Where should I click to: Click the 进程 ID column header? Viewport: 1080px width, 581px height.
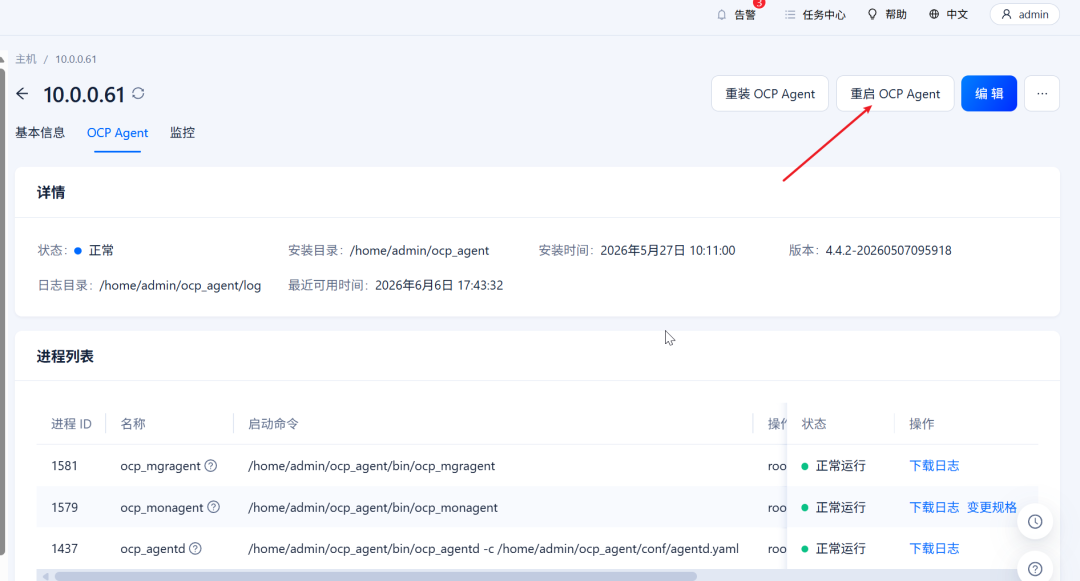click(x=71, y=424)
